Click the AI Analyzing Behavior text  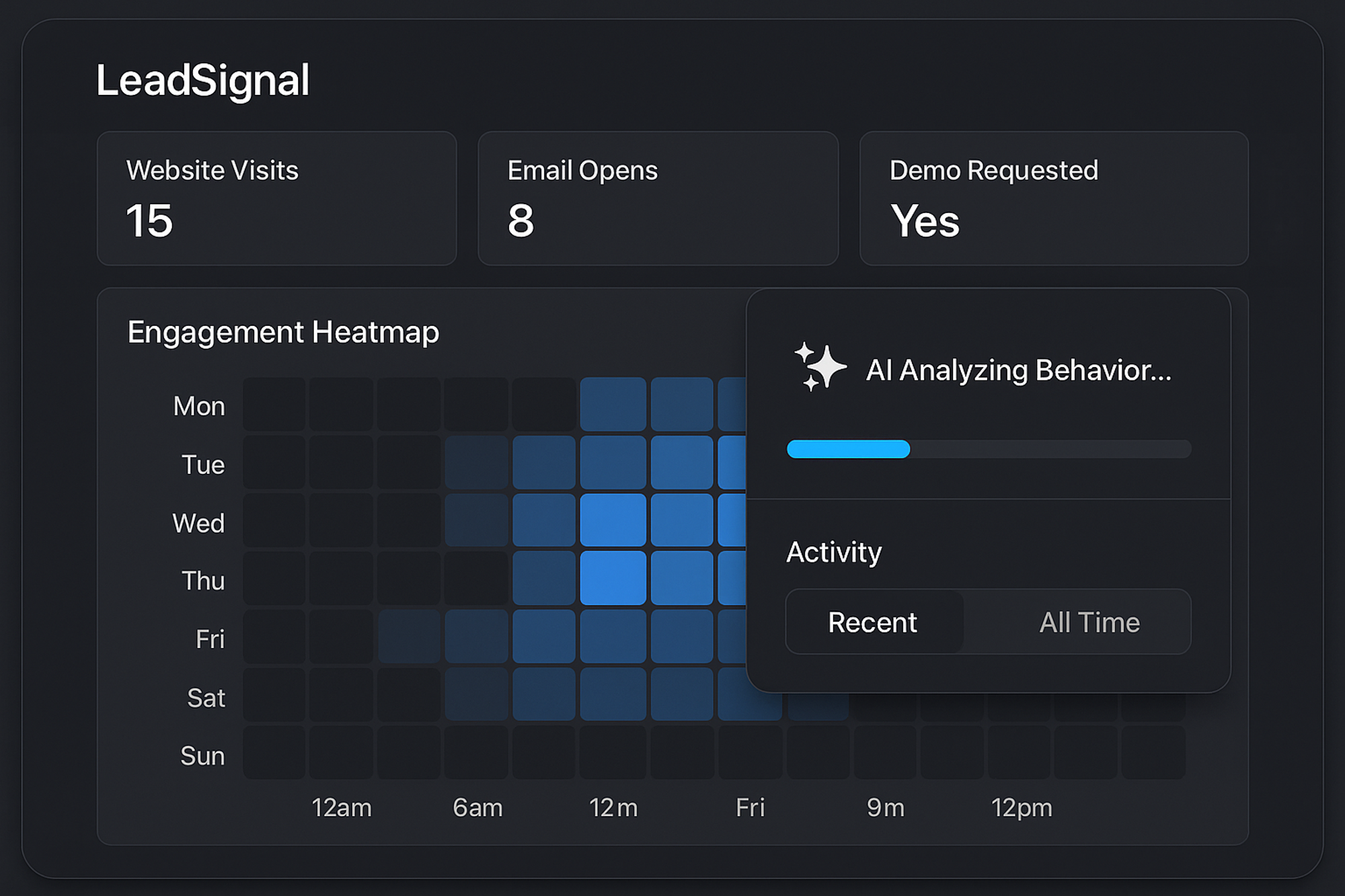click(1018, 370)
